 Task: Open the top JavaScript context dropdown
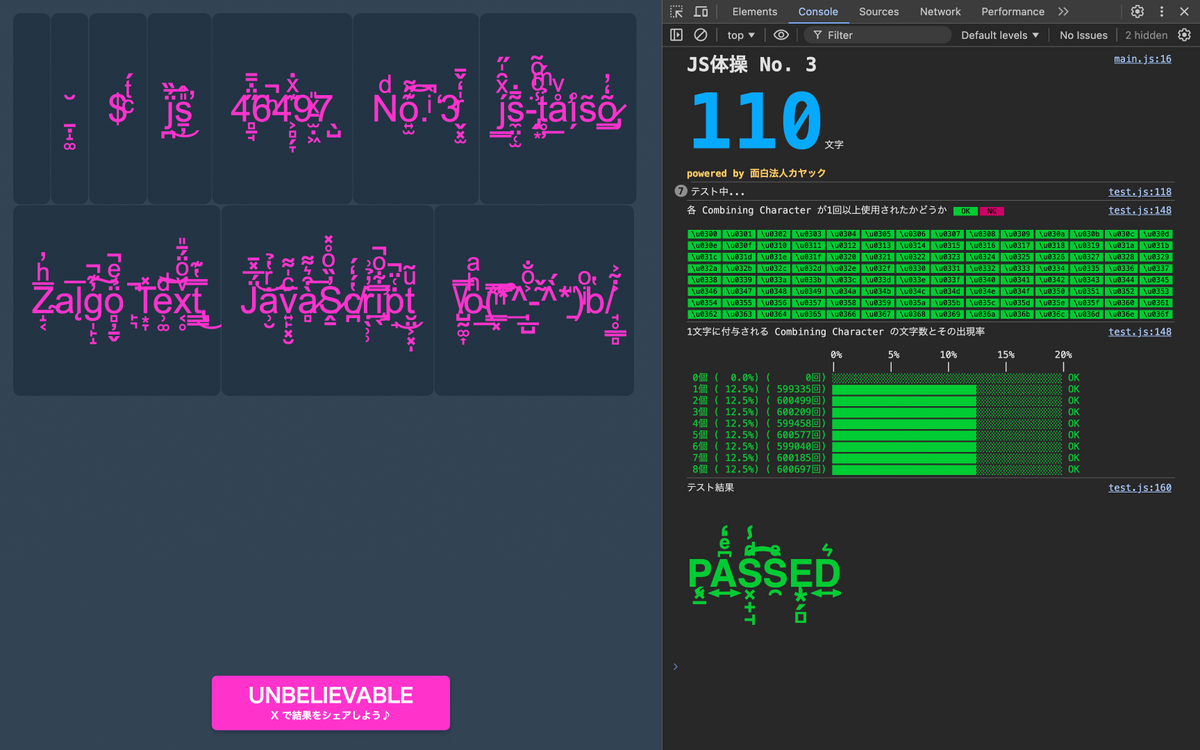(x=741, y=35)
